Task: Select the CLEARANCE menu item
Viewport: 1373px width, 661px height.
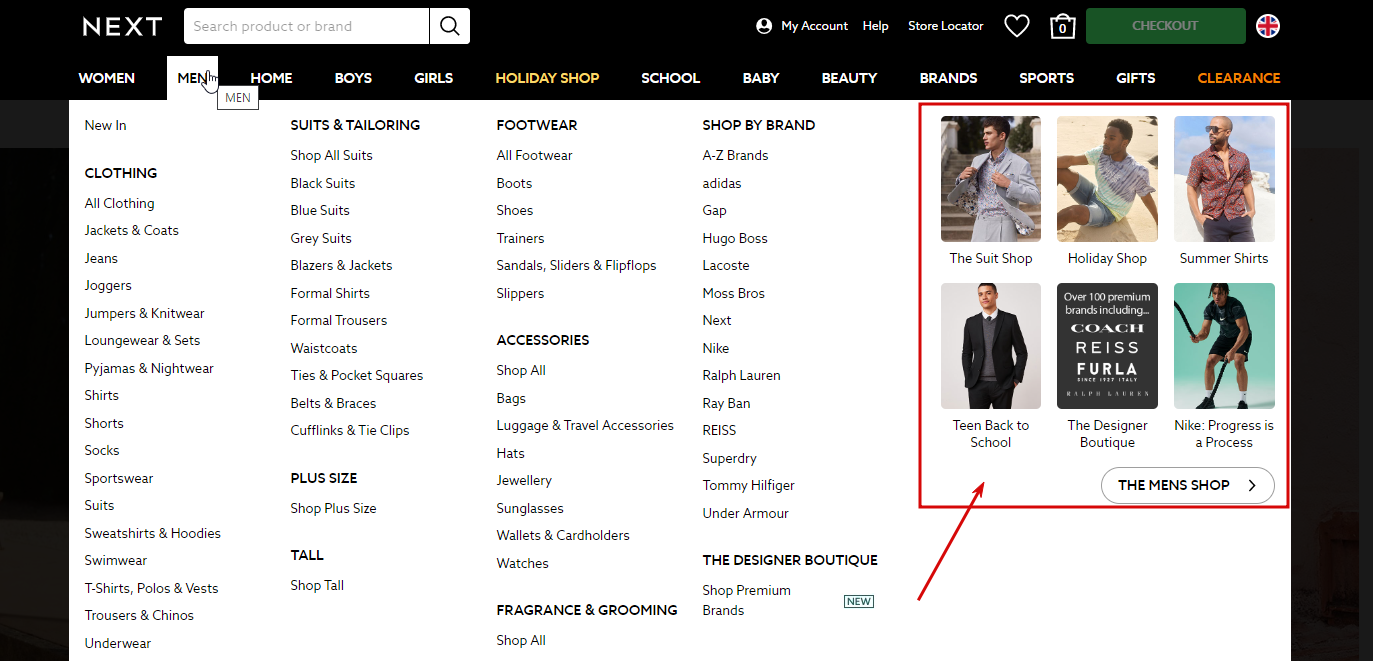Action: point(1238,78)
